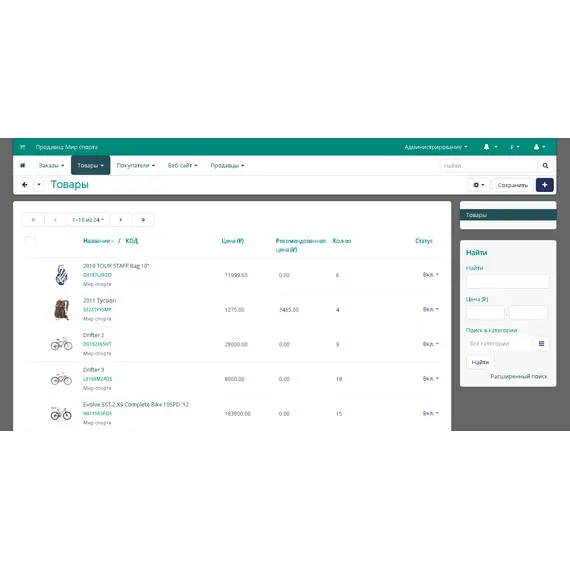This screenshot has height=570, width=570.
Task: Go to previous page arrow
Action: (x=55, y=220)
